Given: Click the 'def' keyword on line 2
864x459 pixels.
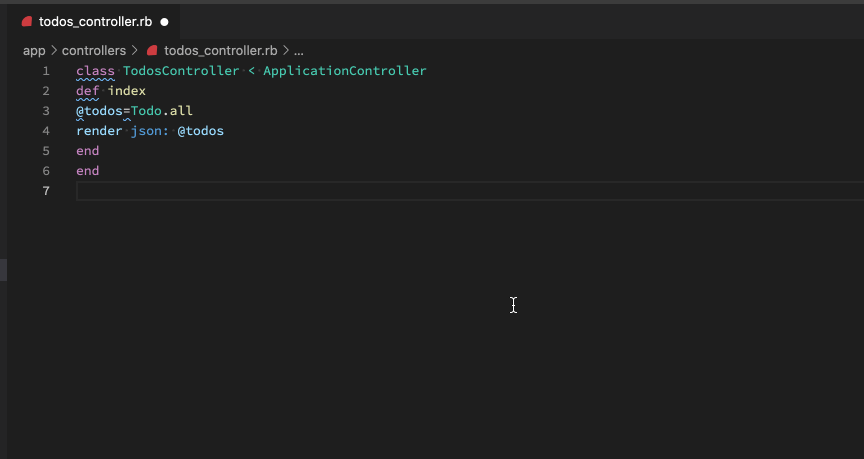Looking at the screenshot, I should [x=88, y=91].
